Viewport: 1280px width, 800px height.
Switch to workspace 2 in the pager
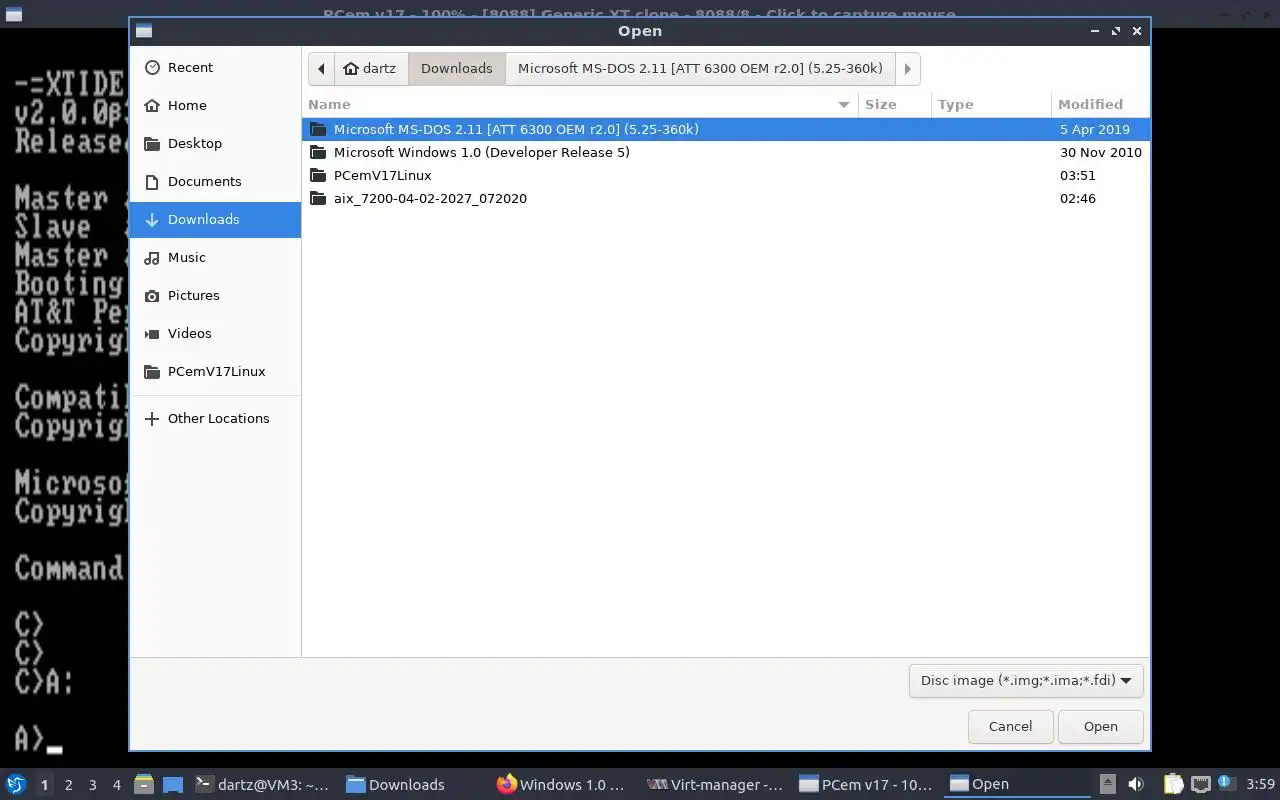tap(68, 784)
